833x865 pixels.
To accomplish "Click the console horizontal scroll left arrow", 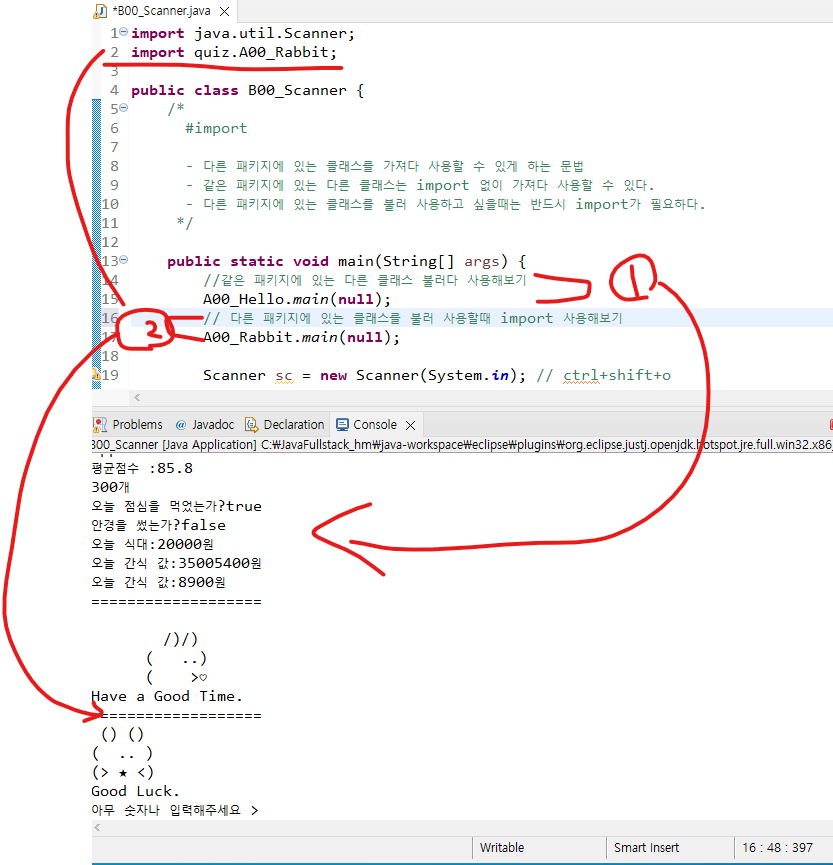I will [98, 827].
